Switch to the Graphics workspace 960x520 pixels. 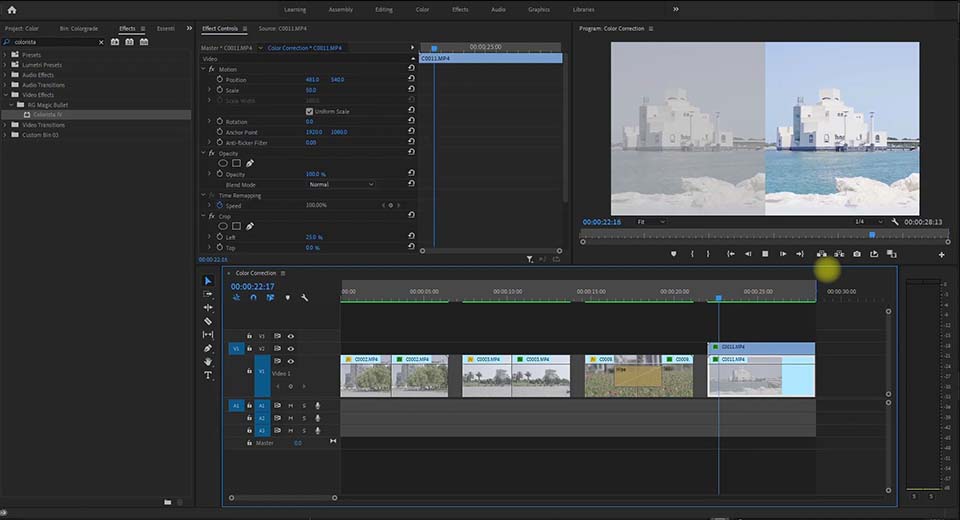(x=539, y=10)
